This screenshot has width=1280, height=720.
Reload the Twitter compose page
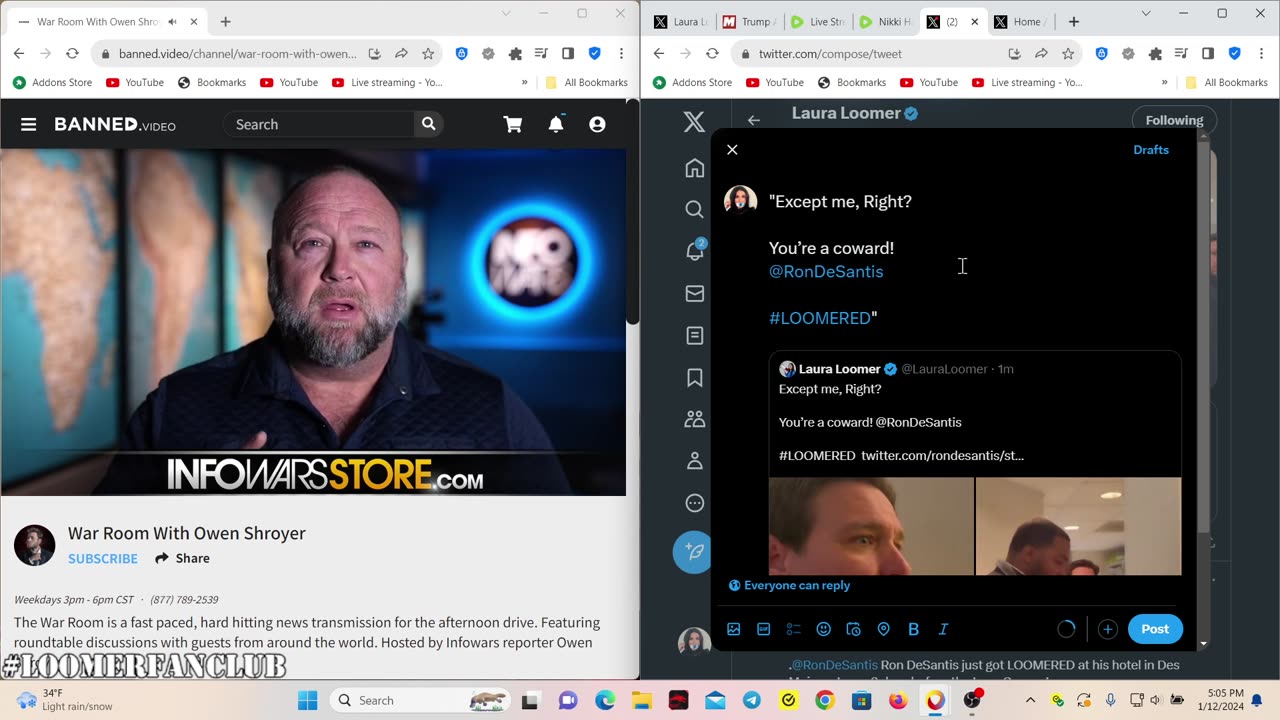(712, 53)
